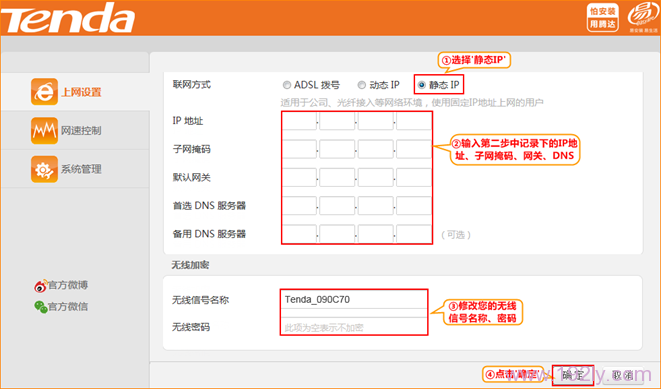Click the (可选) optional note
This screenshot has width=661, height=389.
coord(456,235)
